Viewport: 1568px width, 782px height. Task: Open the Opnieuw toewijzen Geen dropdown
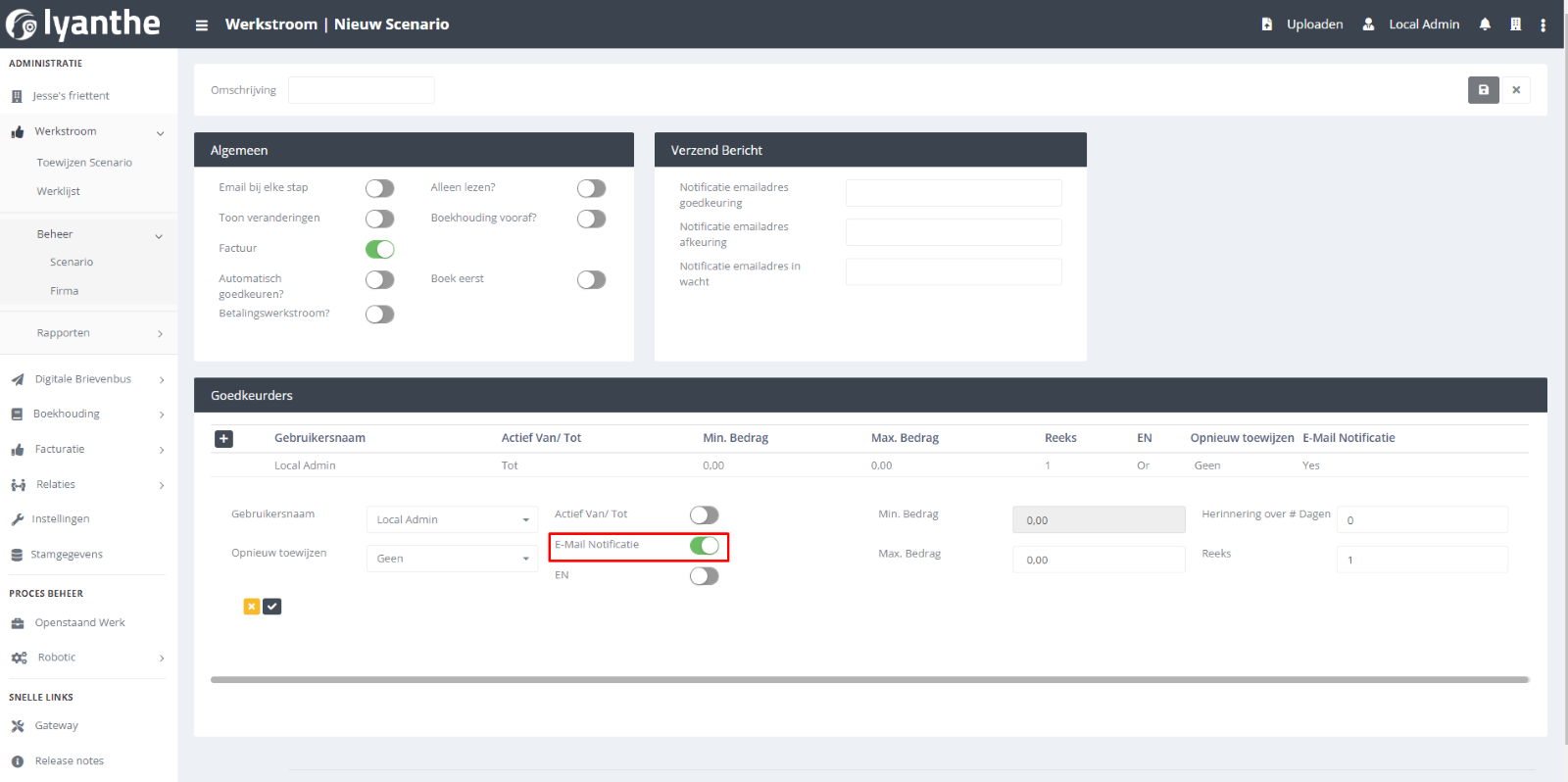click(x=452, y=559)
